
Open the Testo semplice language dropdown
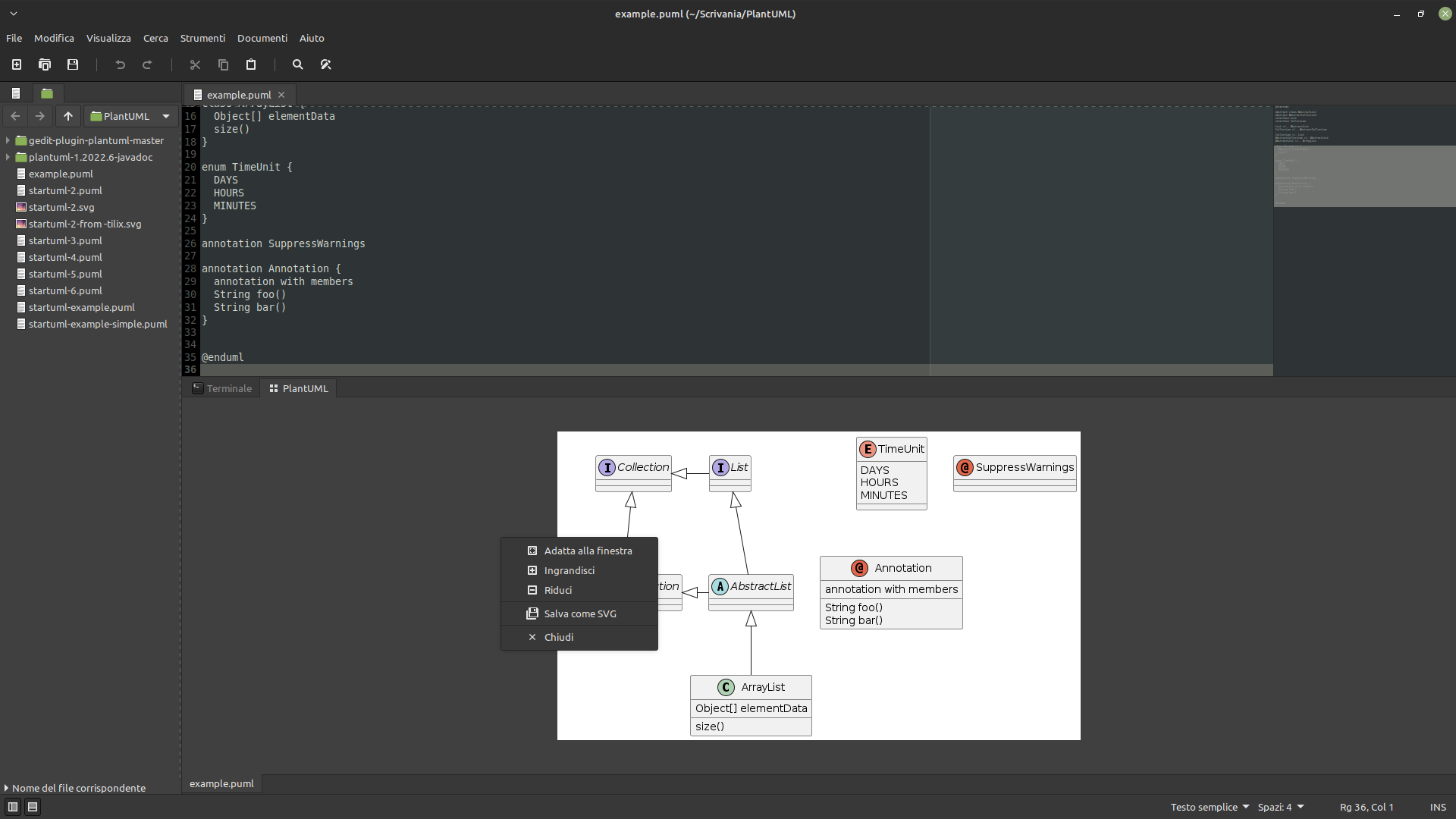tap(1209, 807)
